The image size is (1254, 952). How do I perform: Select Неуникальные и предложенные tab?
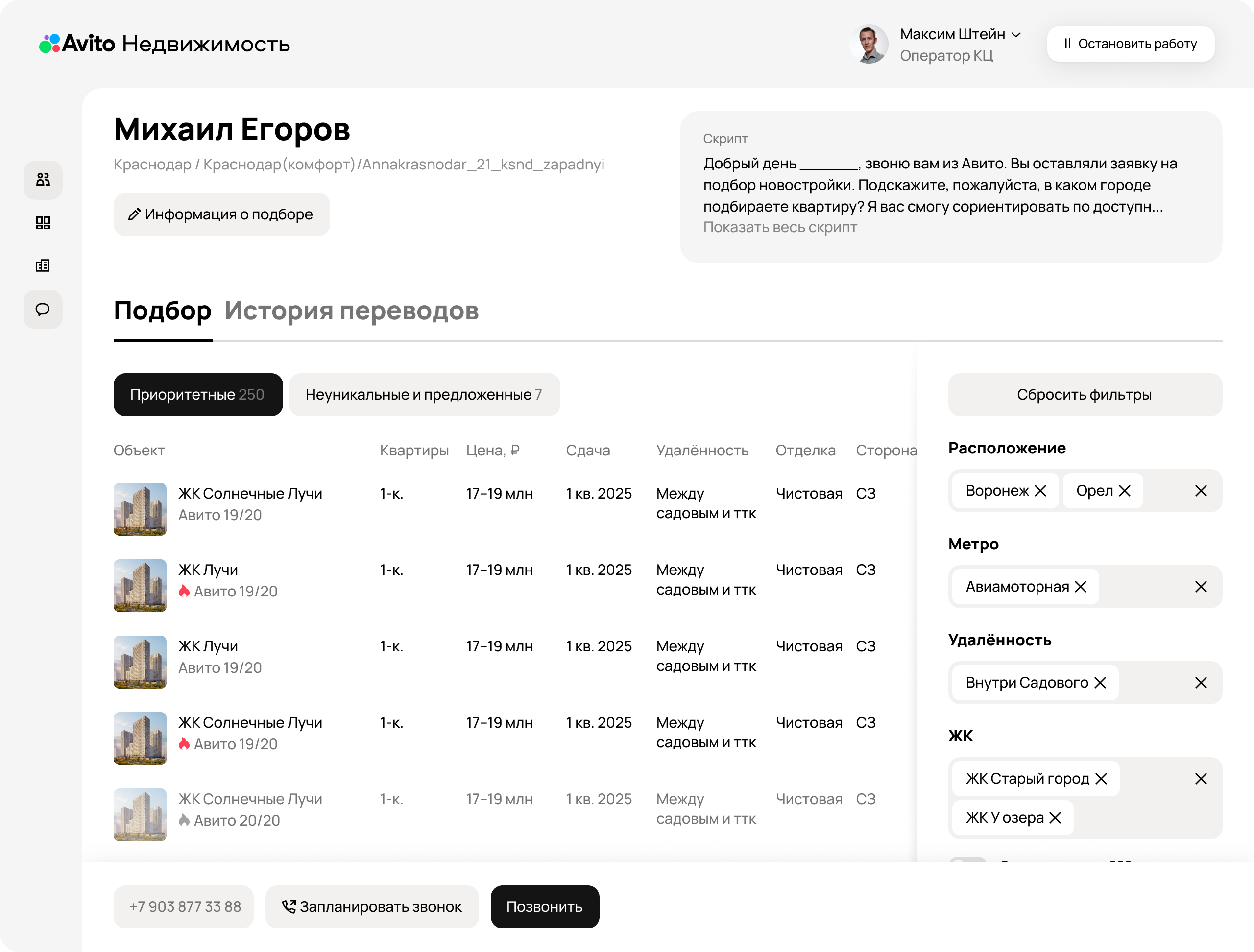click(x=424, y=394)
